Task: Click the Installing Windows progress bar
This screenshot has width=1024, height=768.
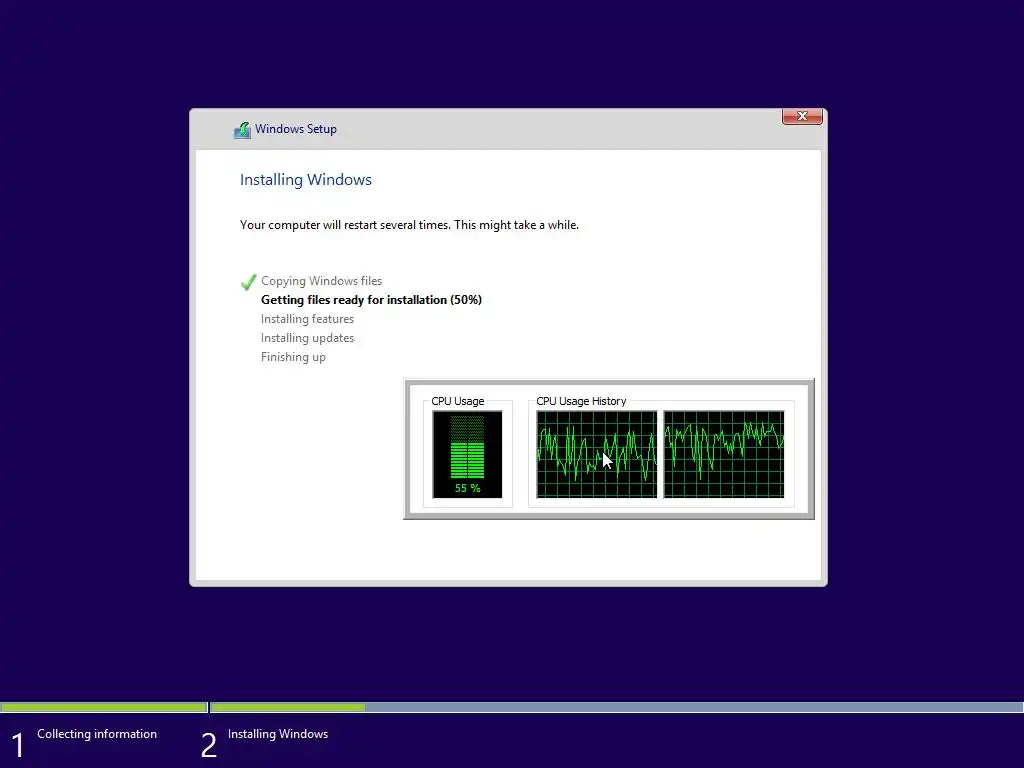Action: [x=616, y=707]
